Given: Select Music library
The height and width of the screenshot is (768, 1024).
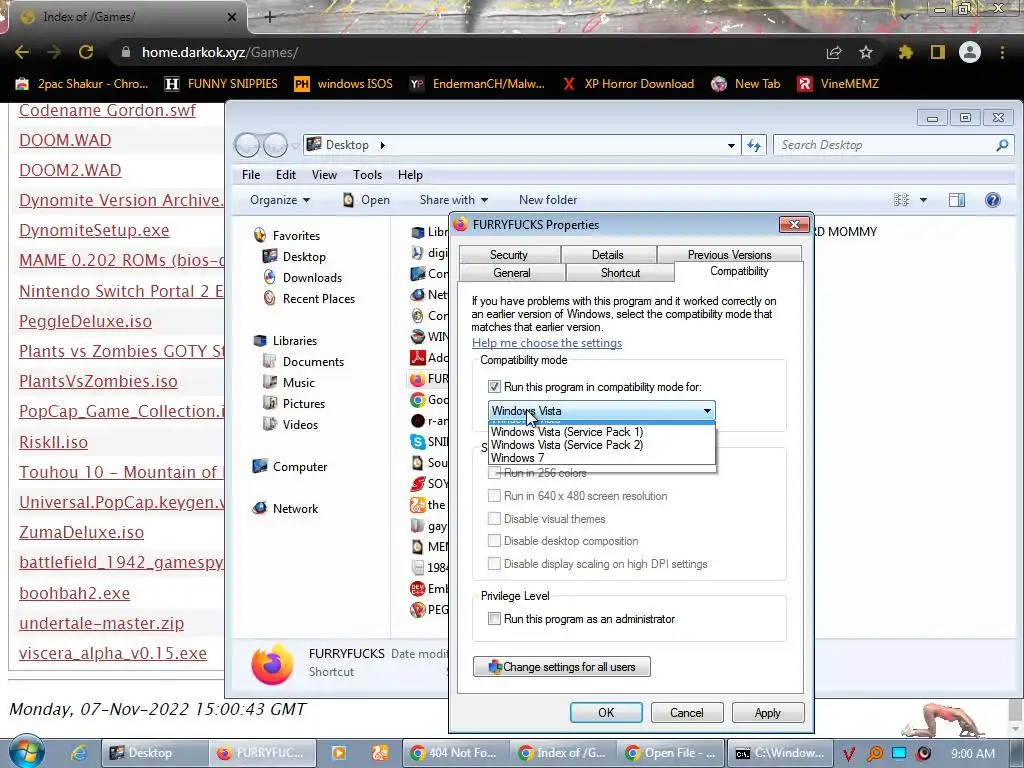Looking at the screenshot, I should coord(289,382).
